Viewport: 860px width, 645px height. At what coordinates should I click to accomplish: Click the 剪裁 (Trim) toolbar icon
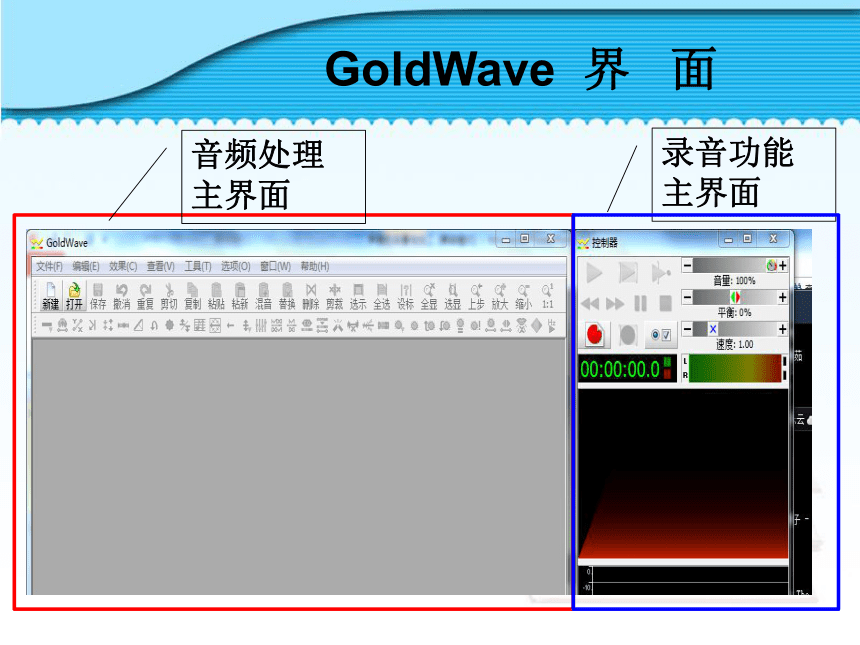[x=335, y=296]
